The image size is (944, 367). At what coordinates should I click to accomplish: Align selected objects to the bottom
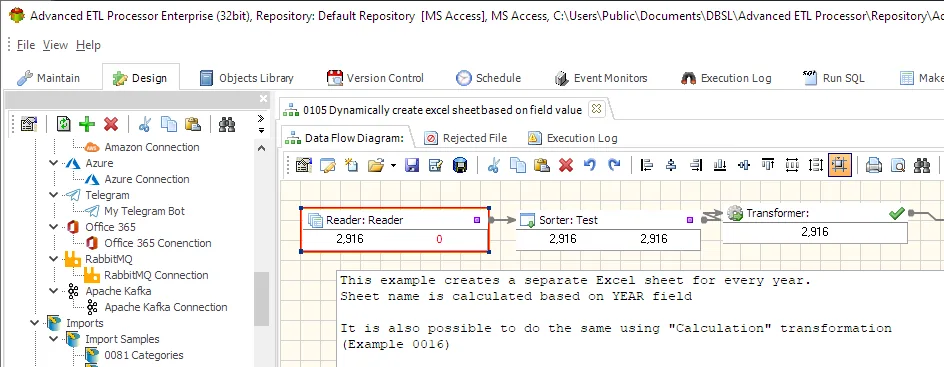[719, 165]
